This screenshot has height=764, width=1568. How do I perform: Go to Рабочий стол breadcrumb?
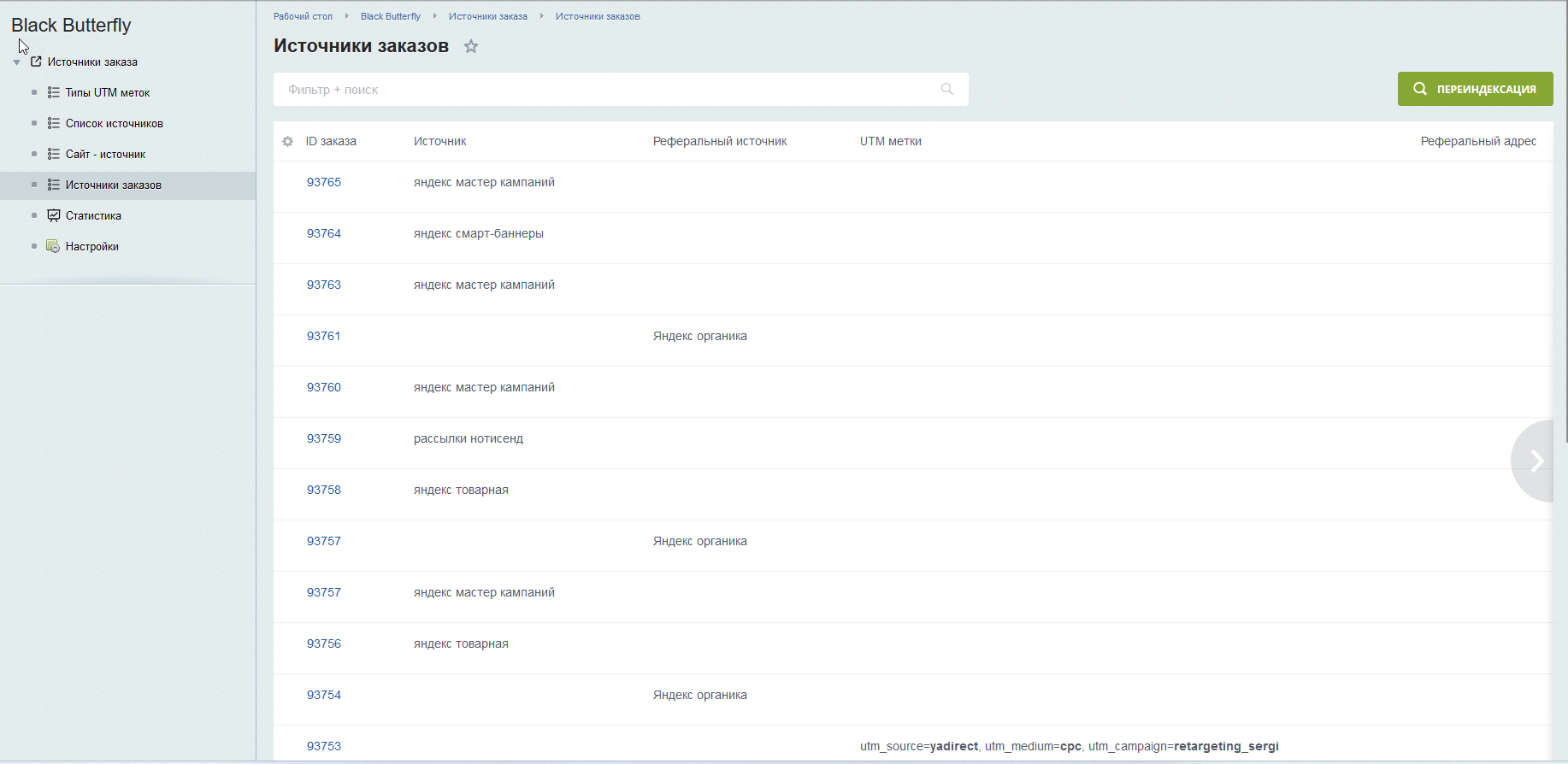303,16
